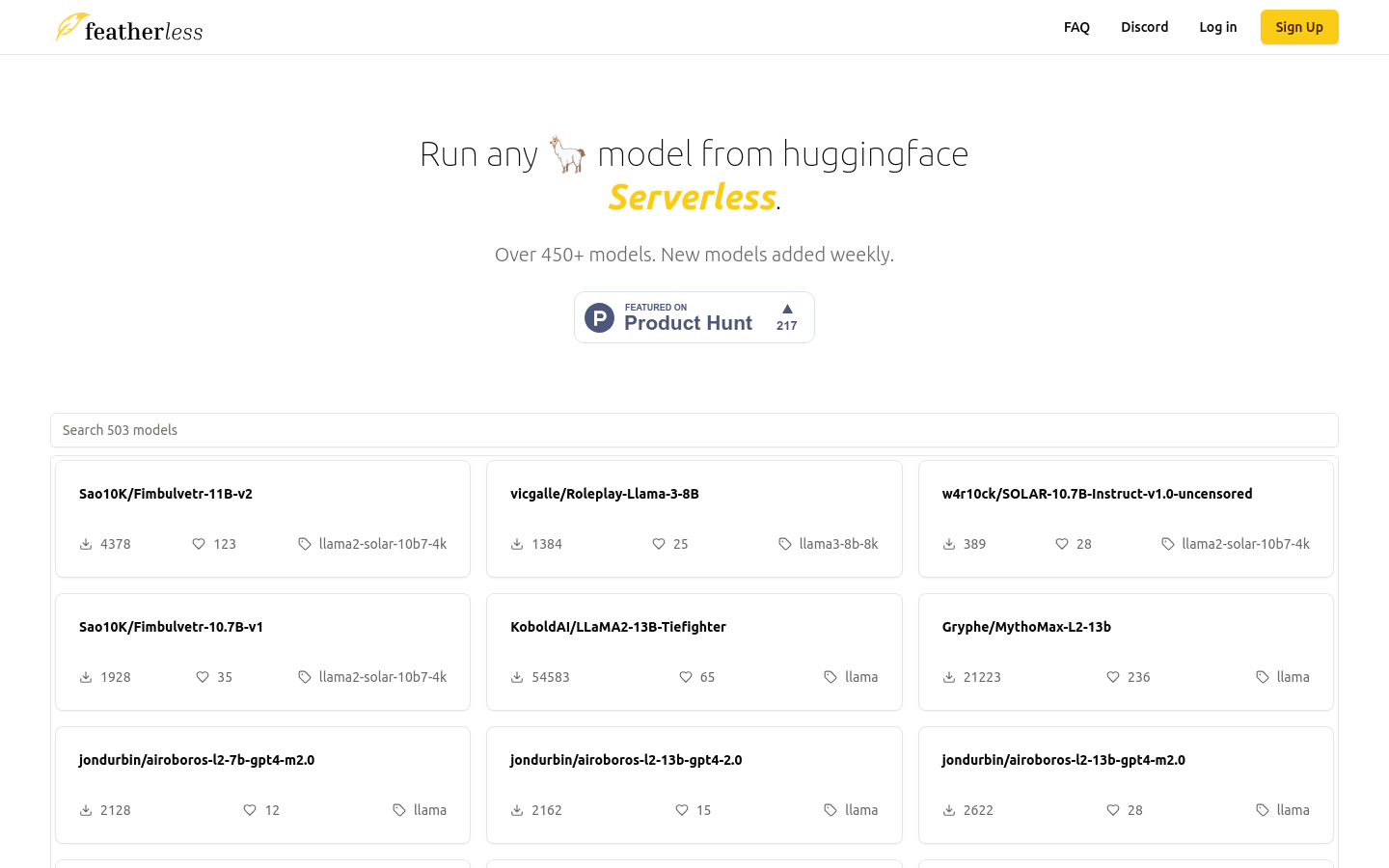1389x868 pixels.
Task: Open the Discord link
Action: 1144,27
